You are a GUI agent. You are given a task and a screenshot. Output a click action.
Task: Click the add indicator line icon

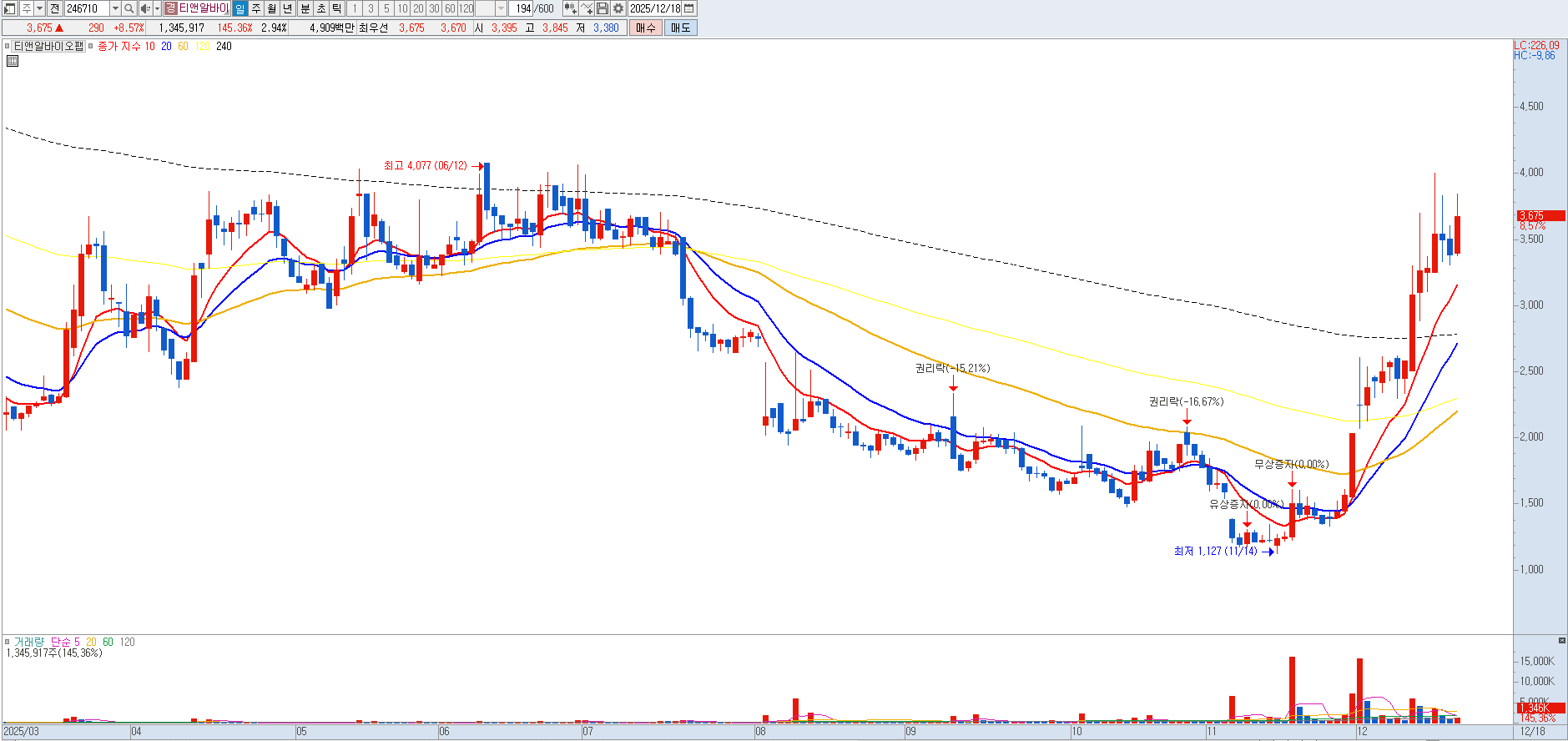(587, 8)
